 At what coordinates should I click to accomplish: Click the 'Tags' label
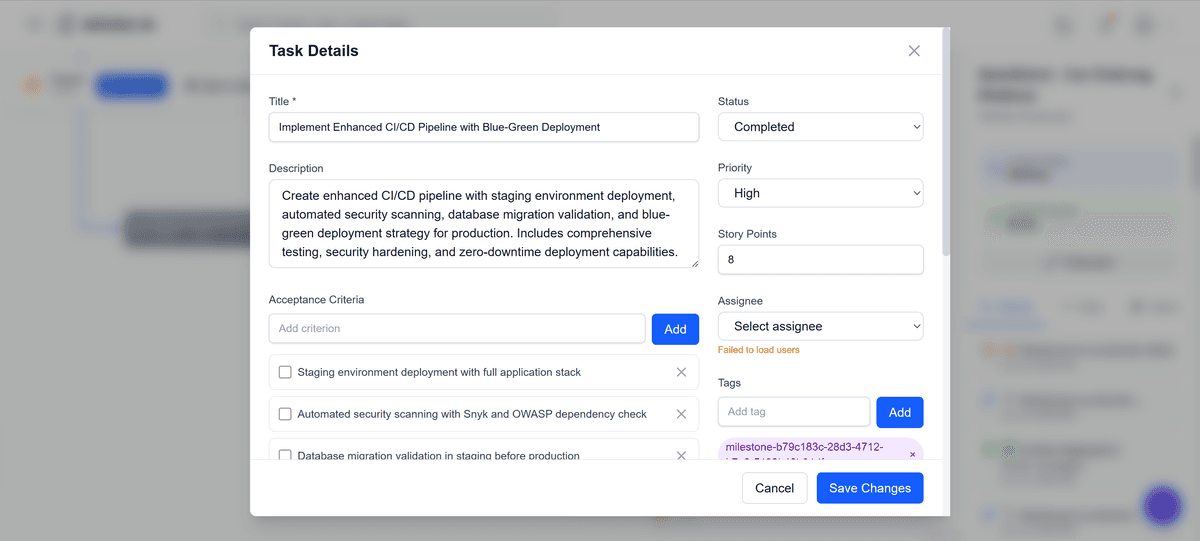pos(729,383)
